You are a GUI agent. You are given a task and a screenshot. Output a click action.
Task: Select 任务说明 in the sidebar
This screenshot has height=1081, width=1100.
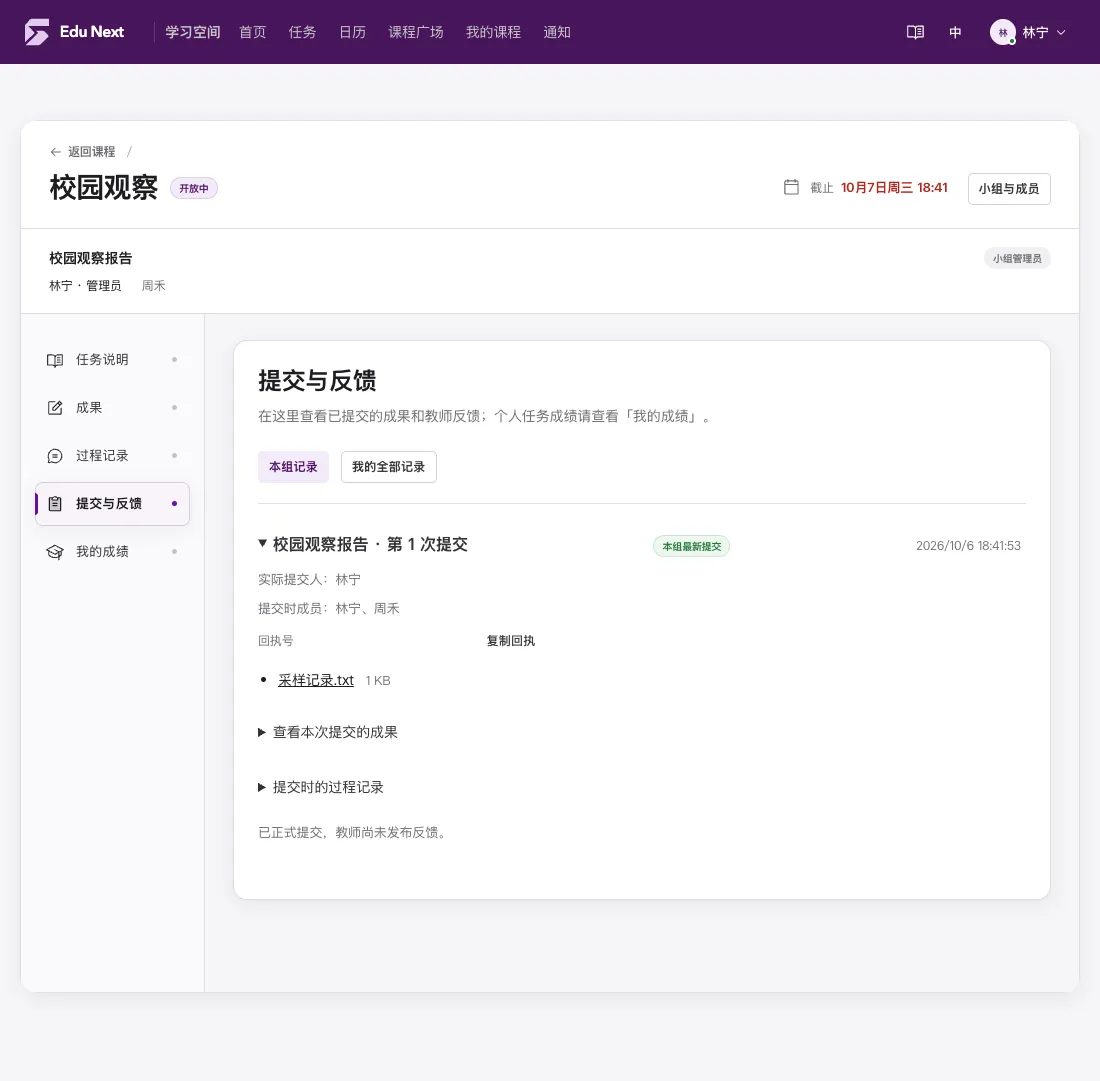pos(112,360)
